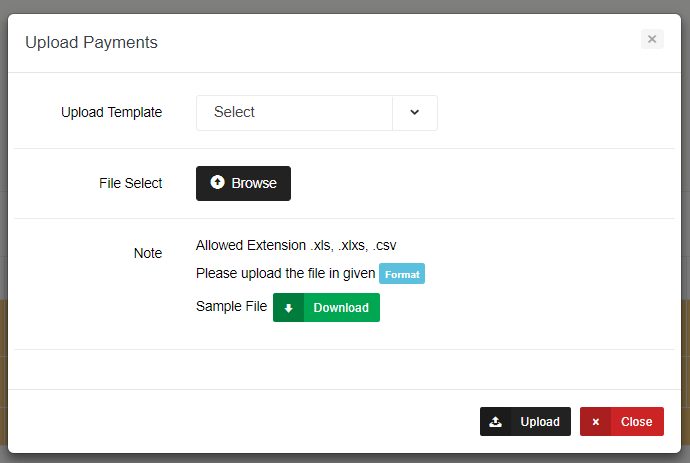Submit using the black Upload button label
The height and width of the screenshot is (463, 690).
point(540,422)
